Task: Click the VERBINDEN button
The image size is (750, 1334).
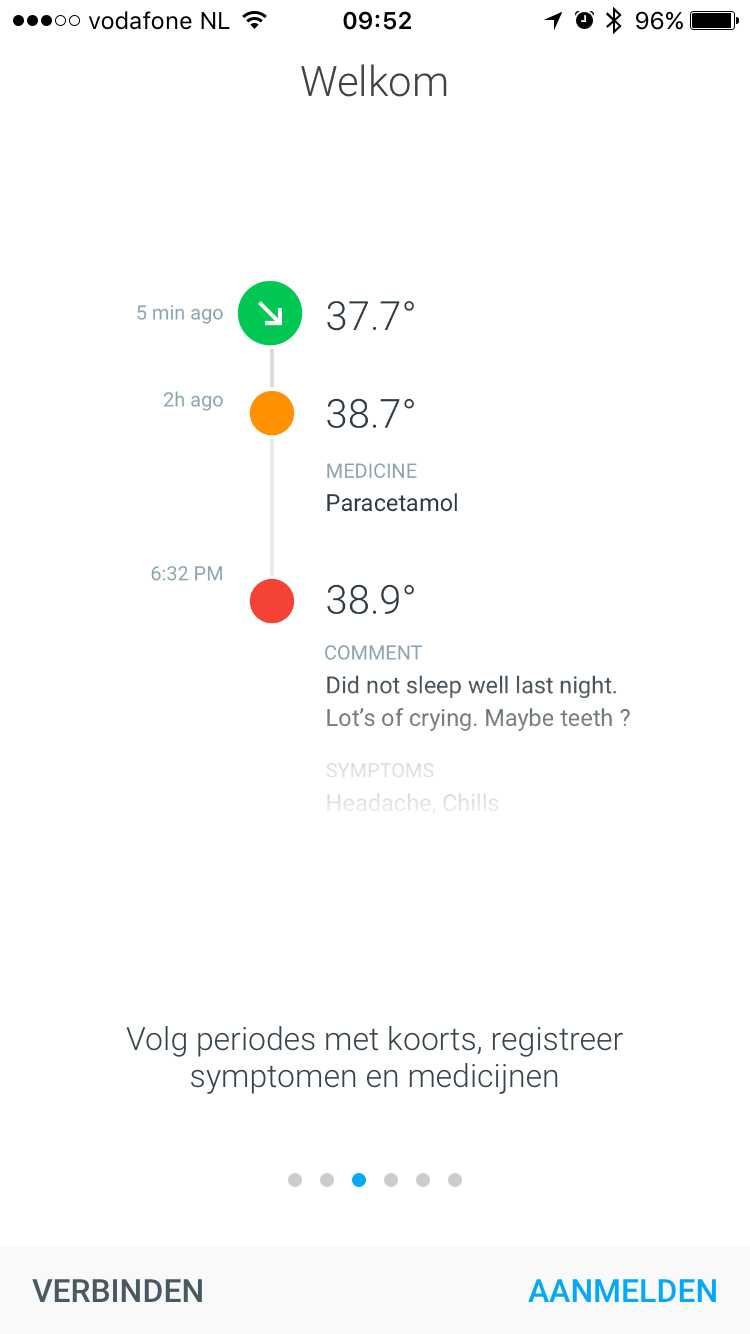Action: tap(118, 1291)
